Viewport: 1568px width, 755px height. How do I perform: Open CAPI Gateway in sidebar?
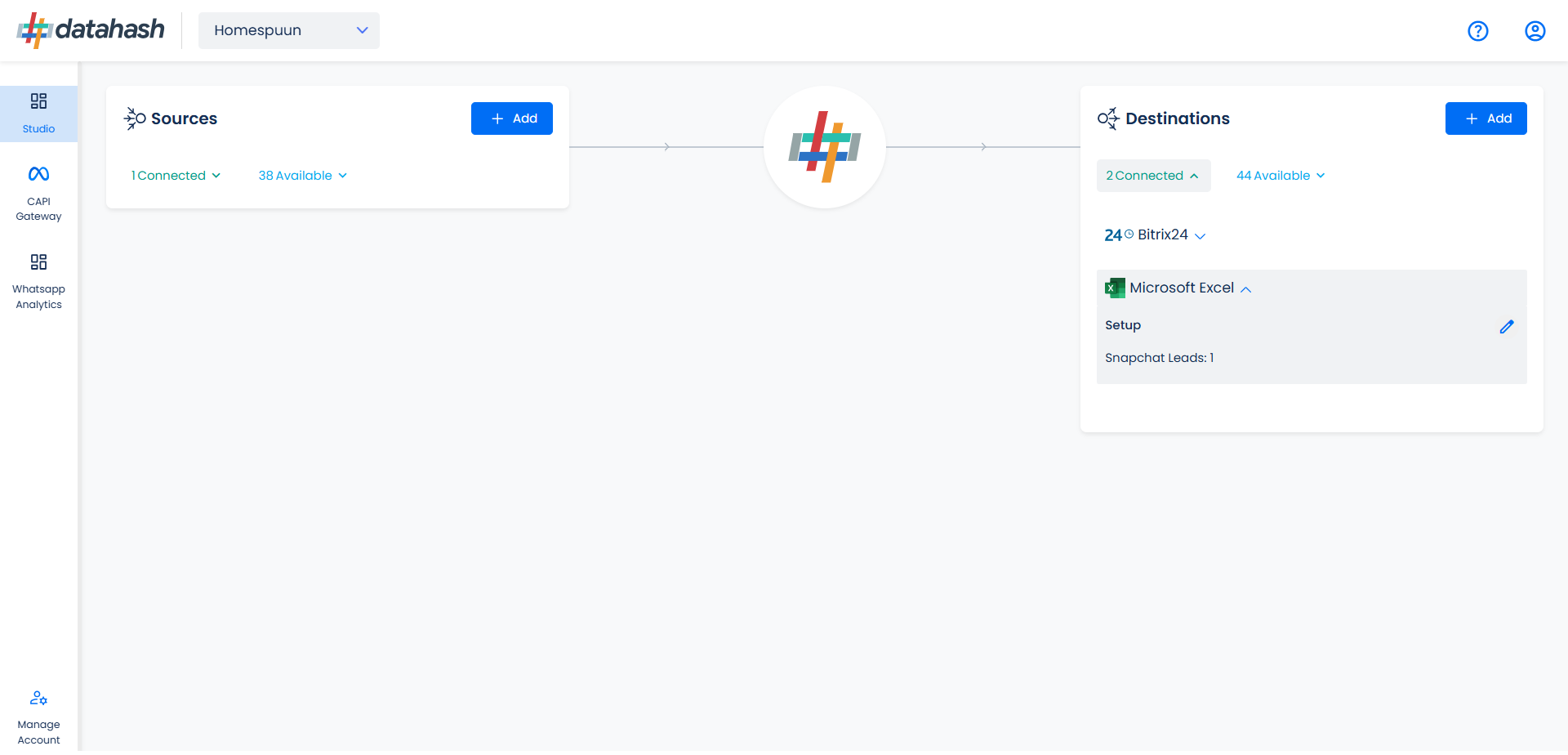pos(38,194)
